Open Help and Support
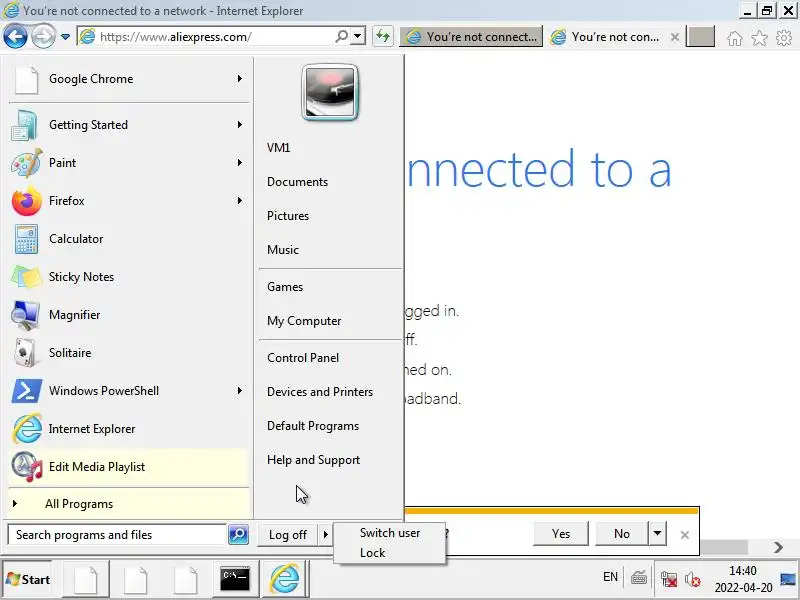Image resolution: width=800 pixels, height=600 pixels. click(314, 460)
